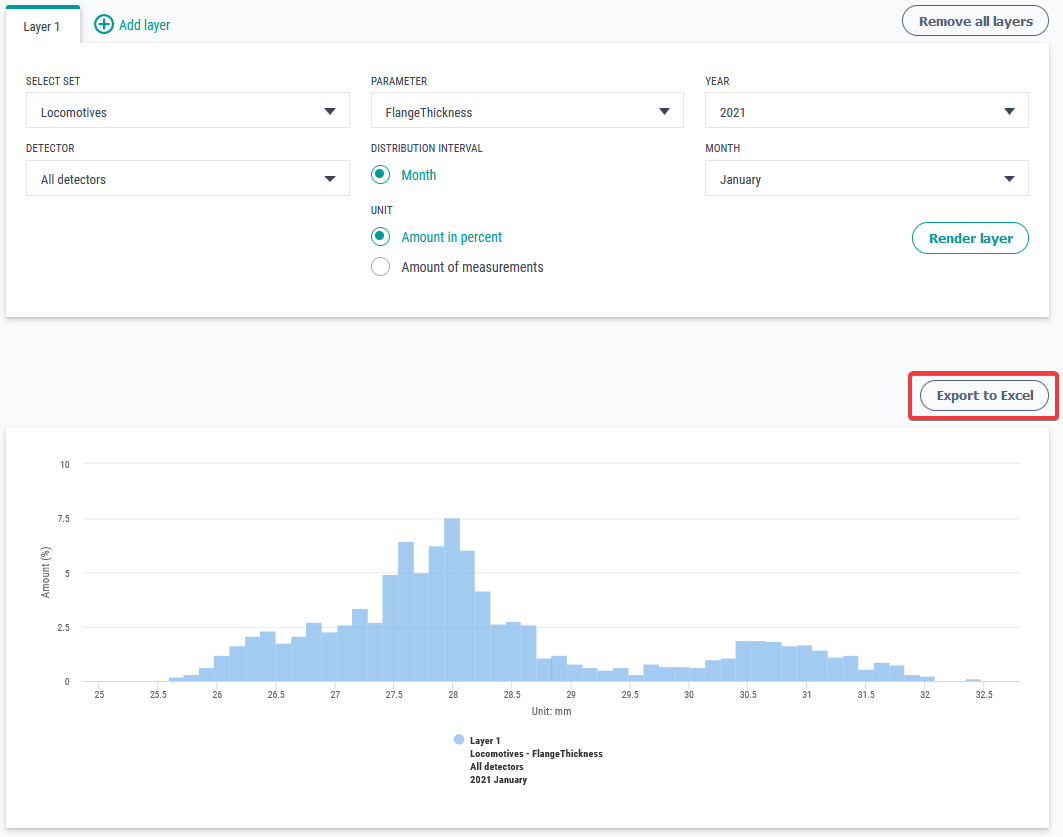The width and height of the screenshot is (1063, 837).
Task: Choose the Amount in percent unit option
Action: (380, 237)
